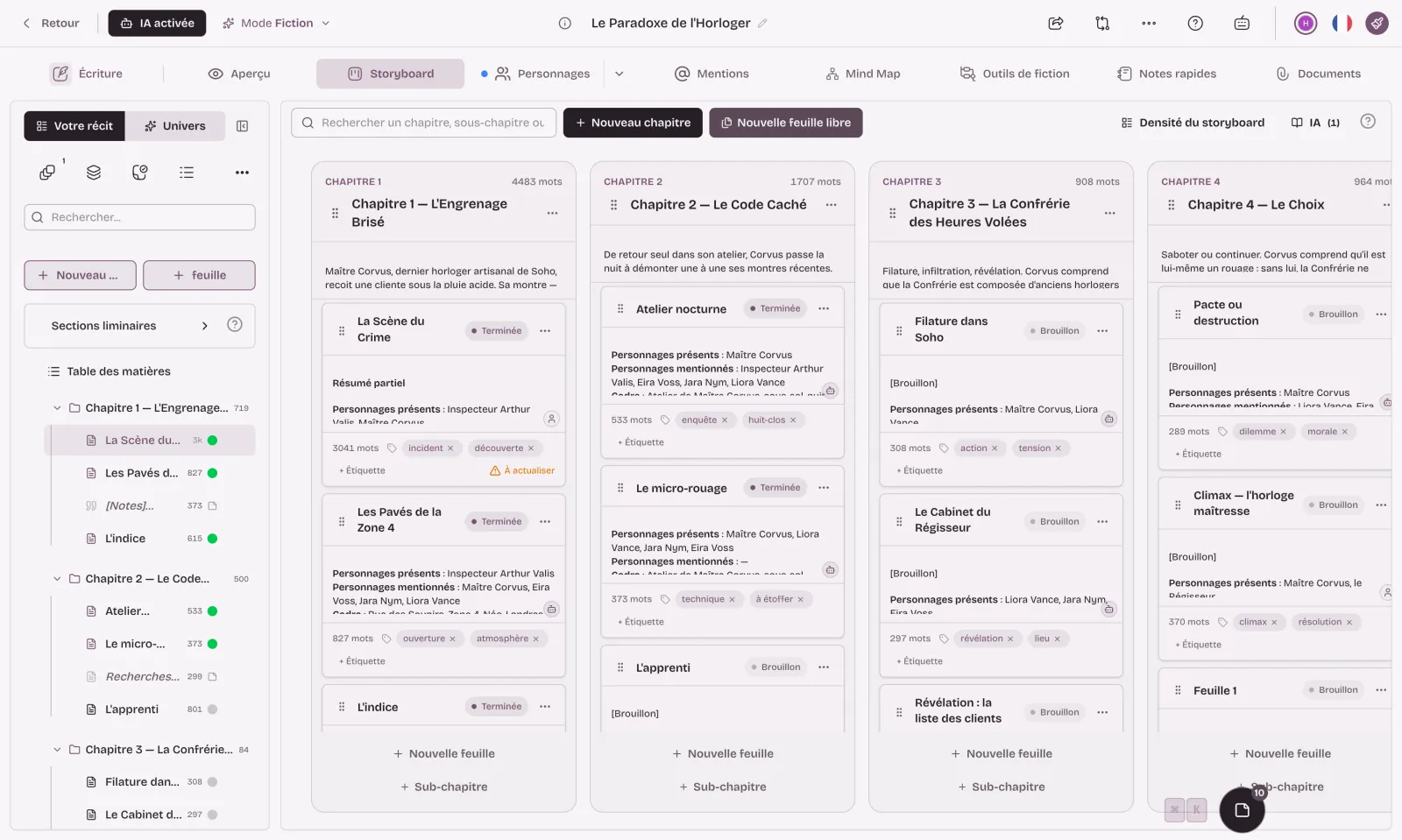The height and width of the screenshot is (840, 1402).
Task: Go to the Mind Map tab
Action: 863,74
